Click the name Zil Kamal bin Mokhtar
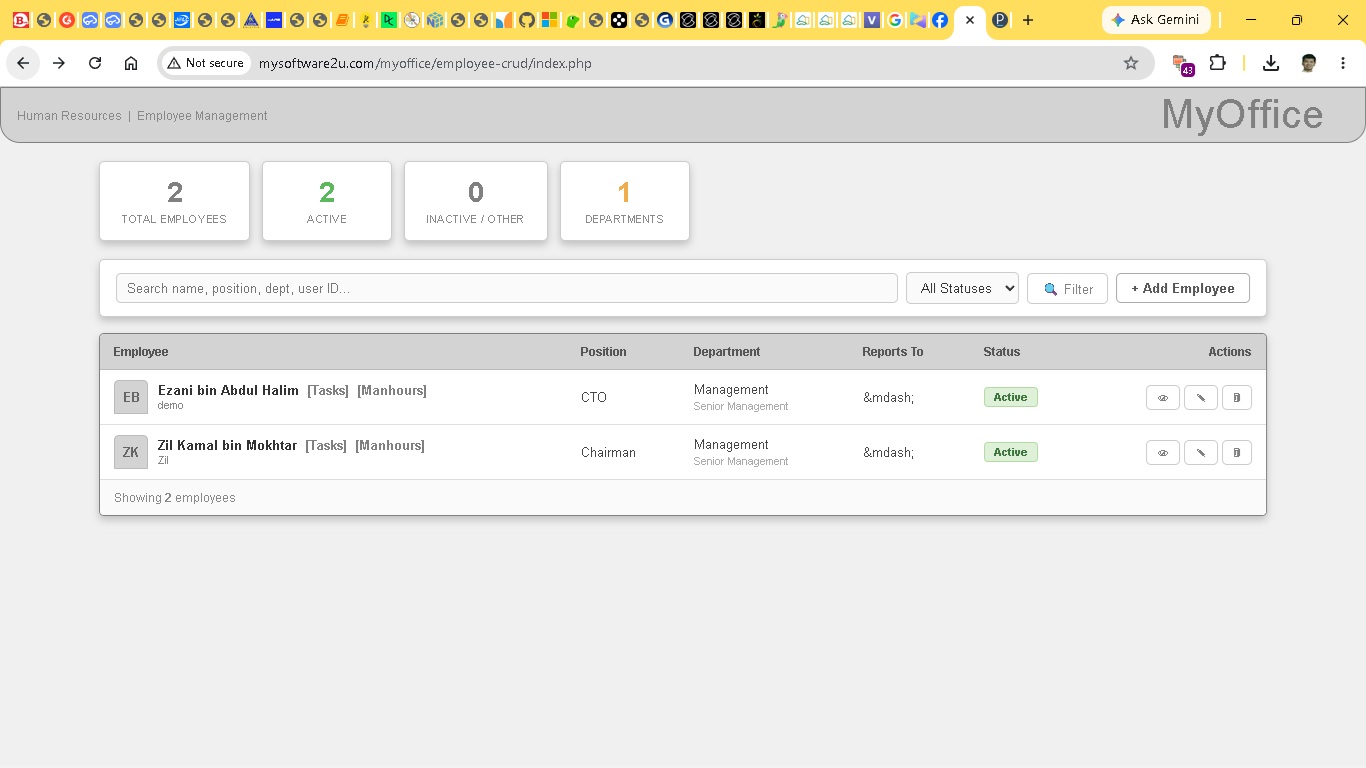Image resolution: width=1366 pixels, height=768 pixels. pos(227,445)
